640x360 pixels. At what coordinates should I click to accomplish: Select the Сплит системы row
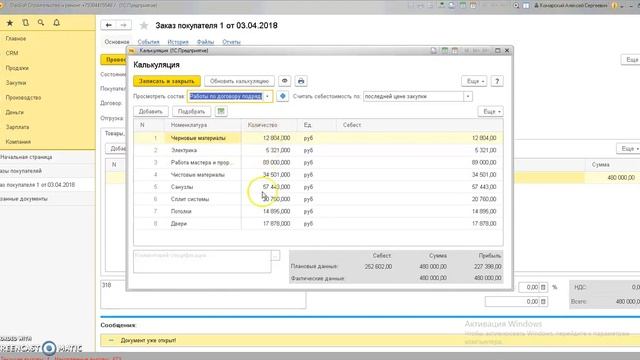[318, 199]
